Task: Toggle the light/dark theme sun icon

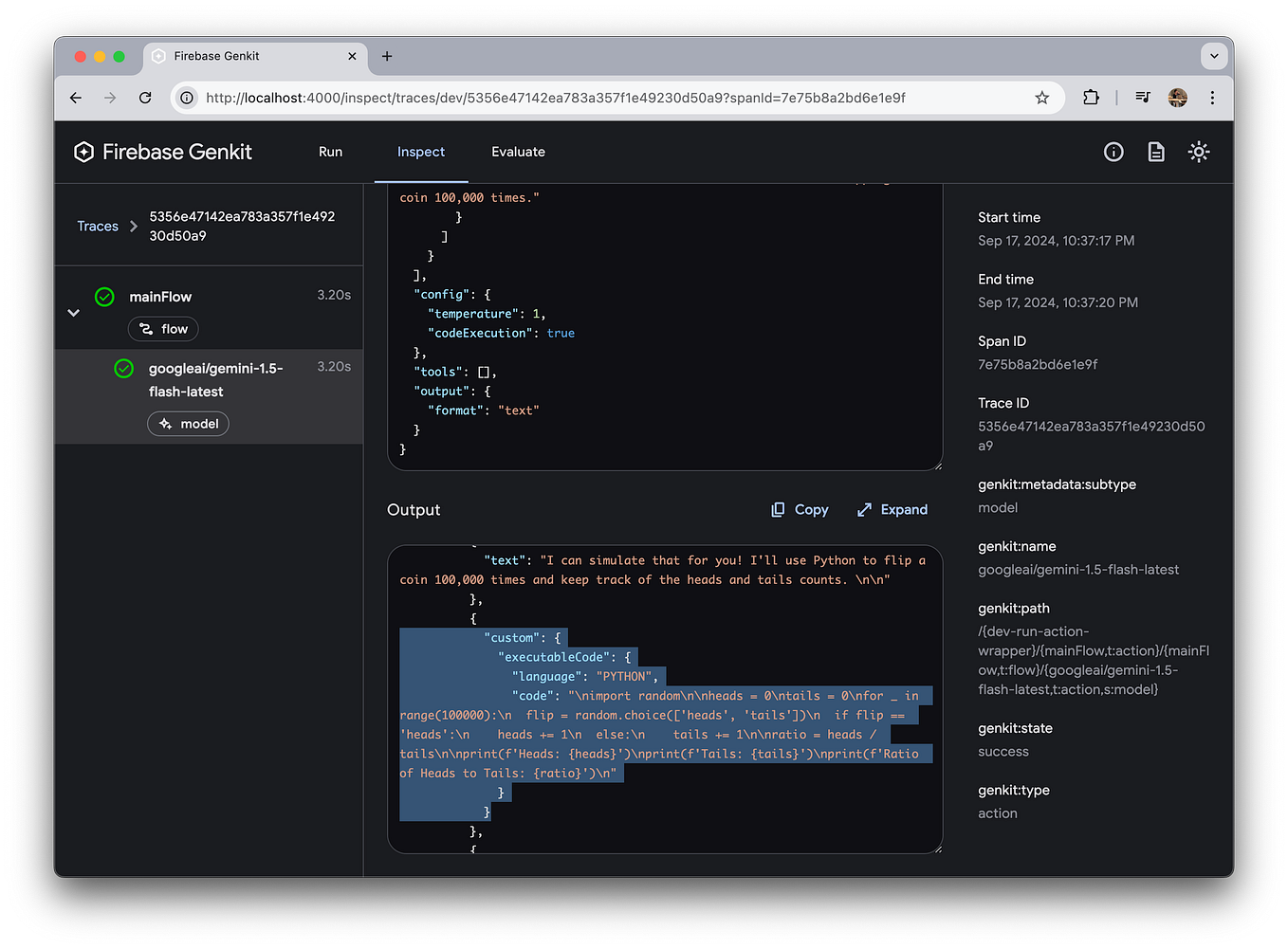Action: tap(1199, 152)
